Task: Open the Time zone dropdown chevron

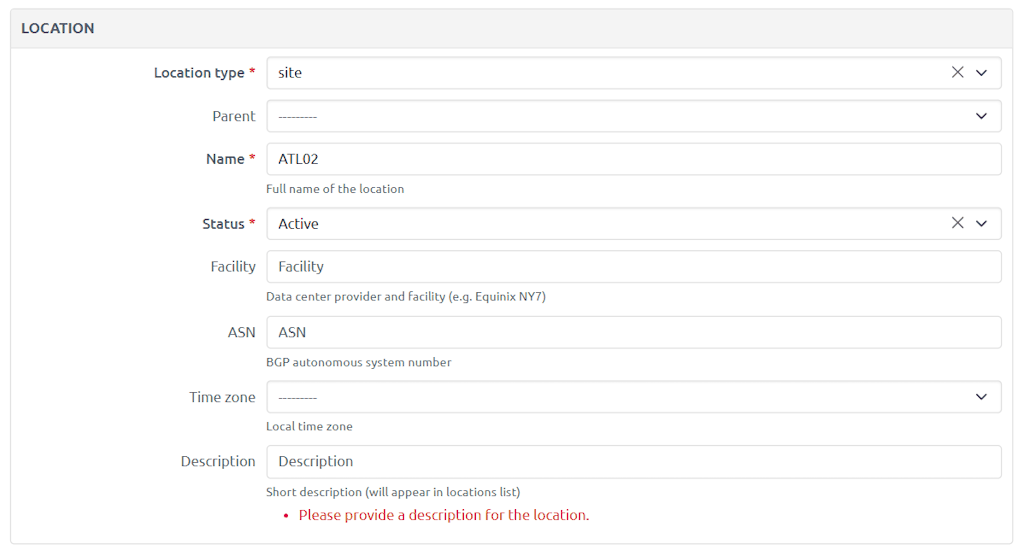Action: (x=981, y=397)
